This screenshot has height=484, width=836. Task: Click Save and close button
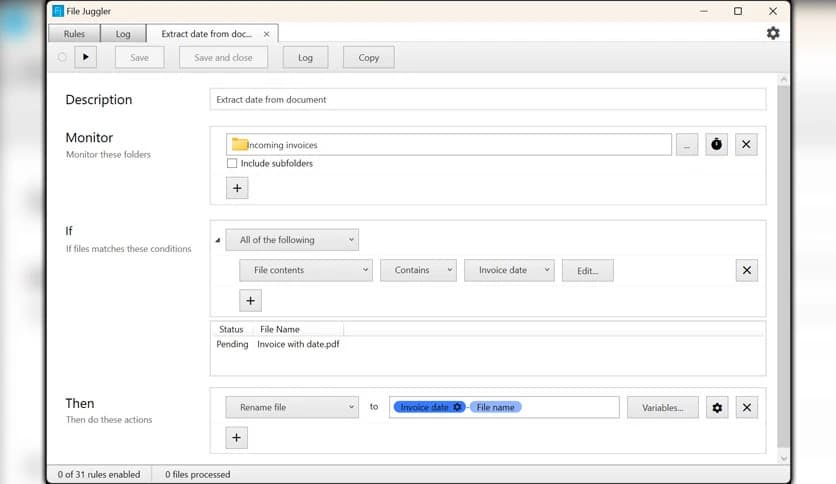point(223,57)
